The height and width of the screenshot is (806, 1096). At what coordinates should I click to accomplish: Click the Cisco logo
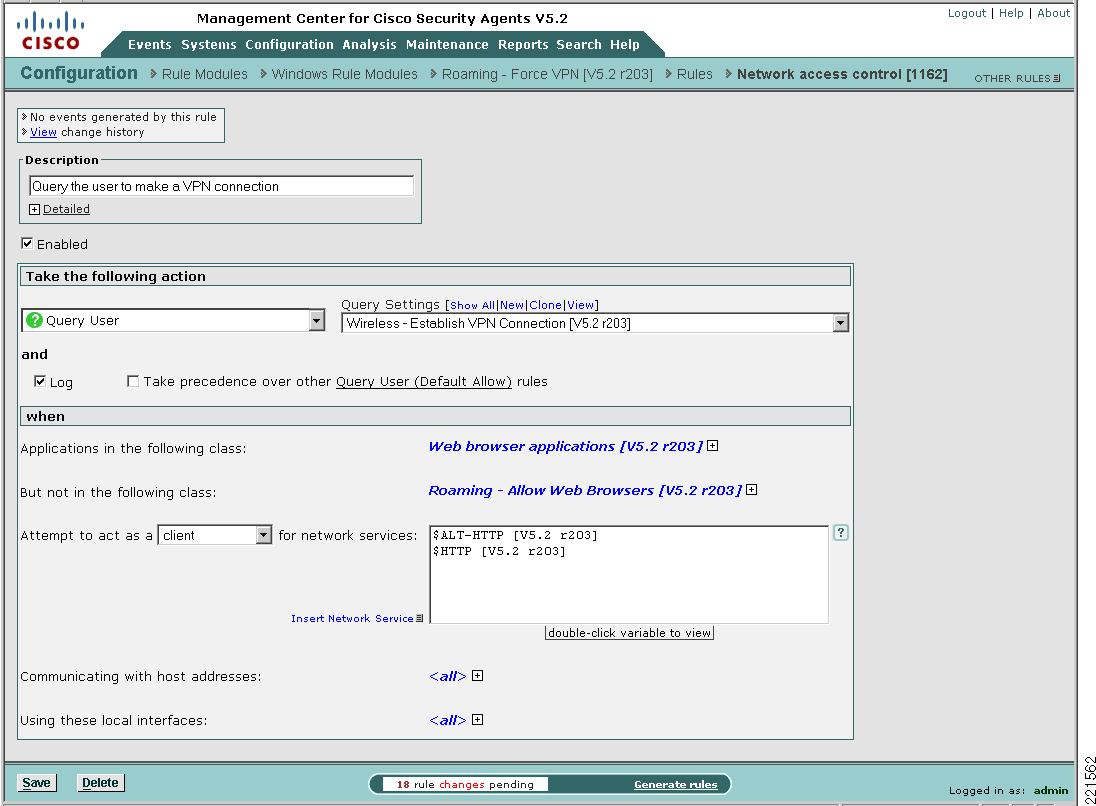(50, 31)
